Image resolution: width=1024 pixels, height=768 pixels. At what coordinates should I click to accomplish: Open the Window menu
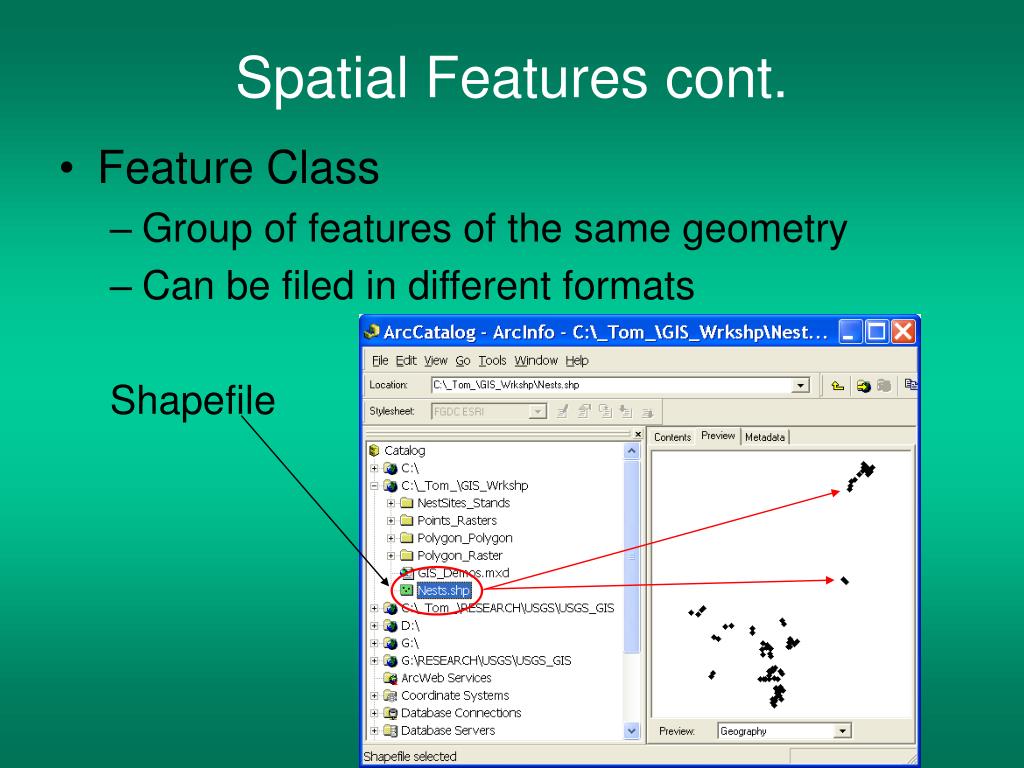[x=536, y=360]
